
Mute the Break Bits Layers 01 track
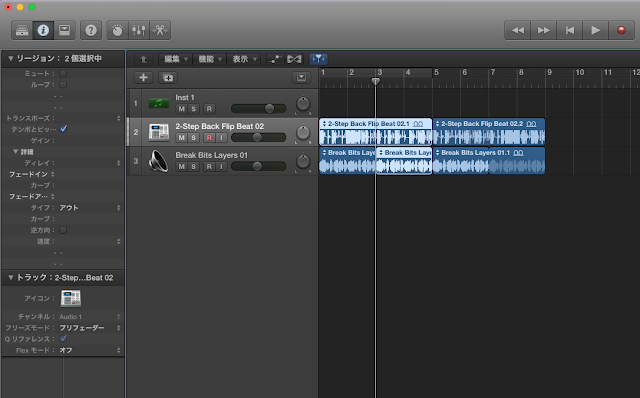point(181,167)
